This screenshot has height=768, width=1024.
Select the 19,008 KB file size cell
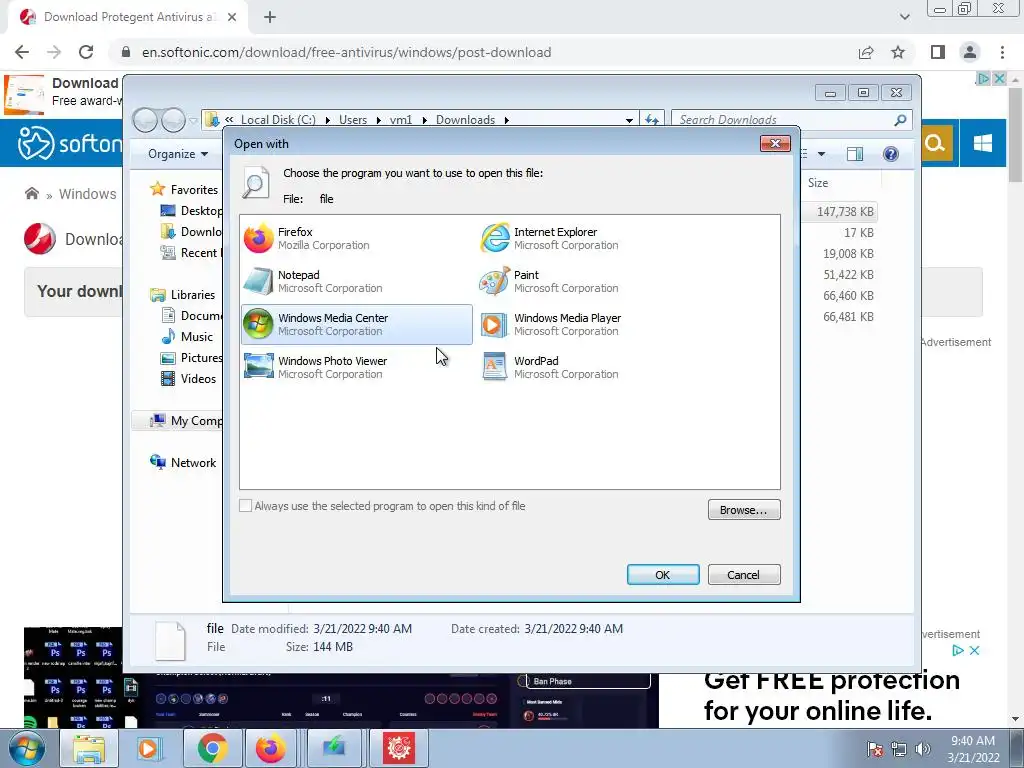(x=848, y=253)
